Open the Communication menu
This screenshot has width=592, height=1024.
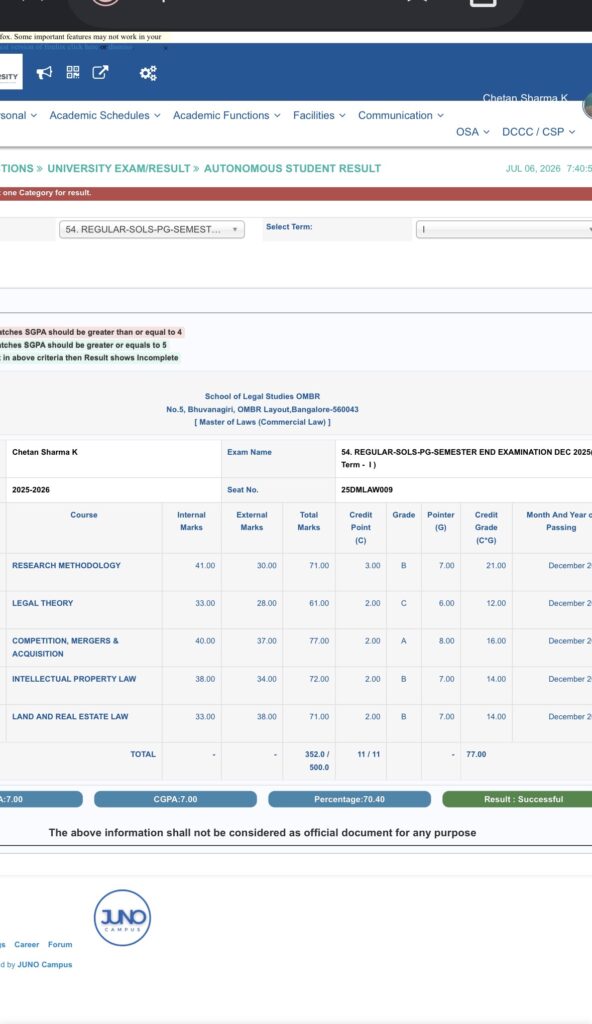point(401,115)
